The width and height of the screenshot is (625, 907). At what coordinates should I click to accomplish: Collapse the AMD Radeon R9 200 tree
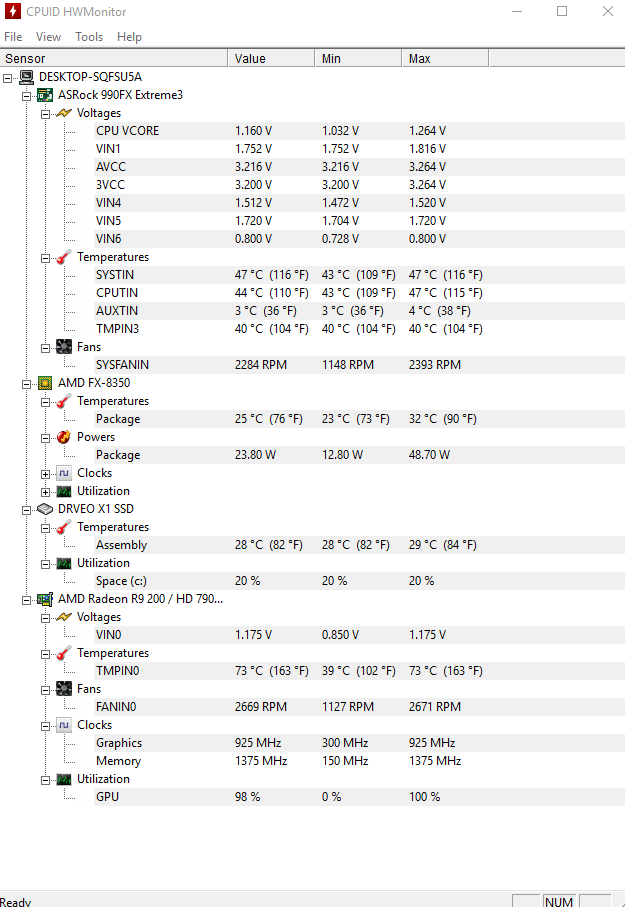click(27, 599)
